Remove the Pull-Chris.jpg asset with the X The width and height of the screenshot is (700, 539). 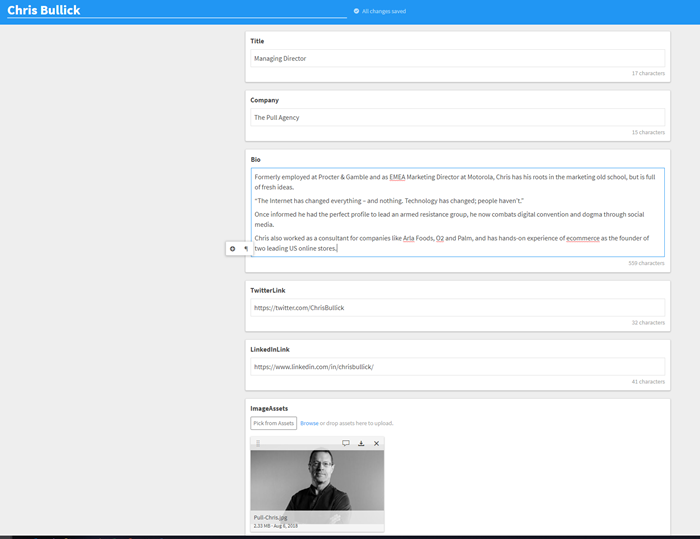tap(376, 443)
